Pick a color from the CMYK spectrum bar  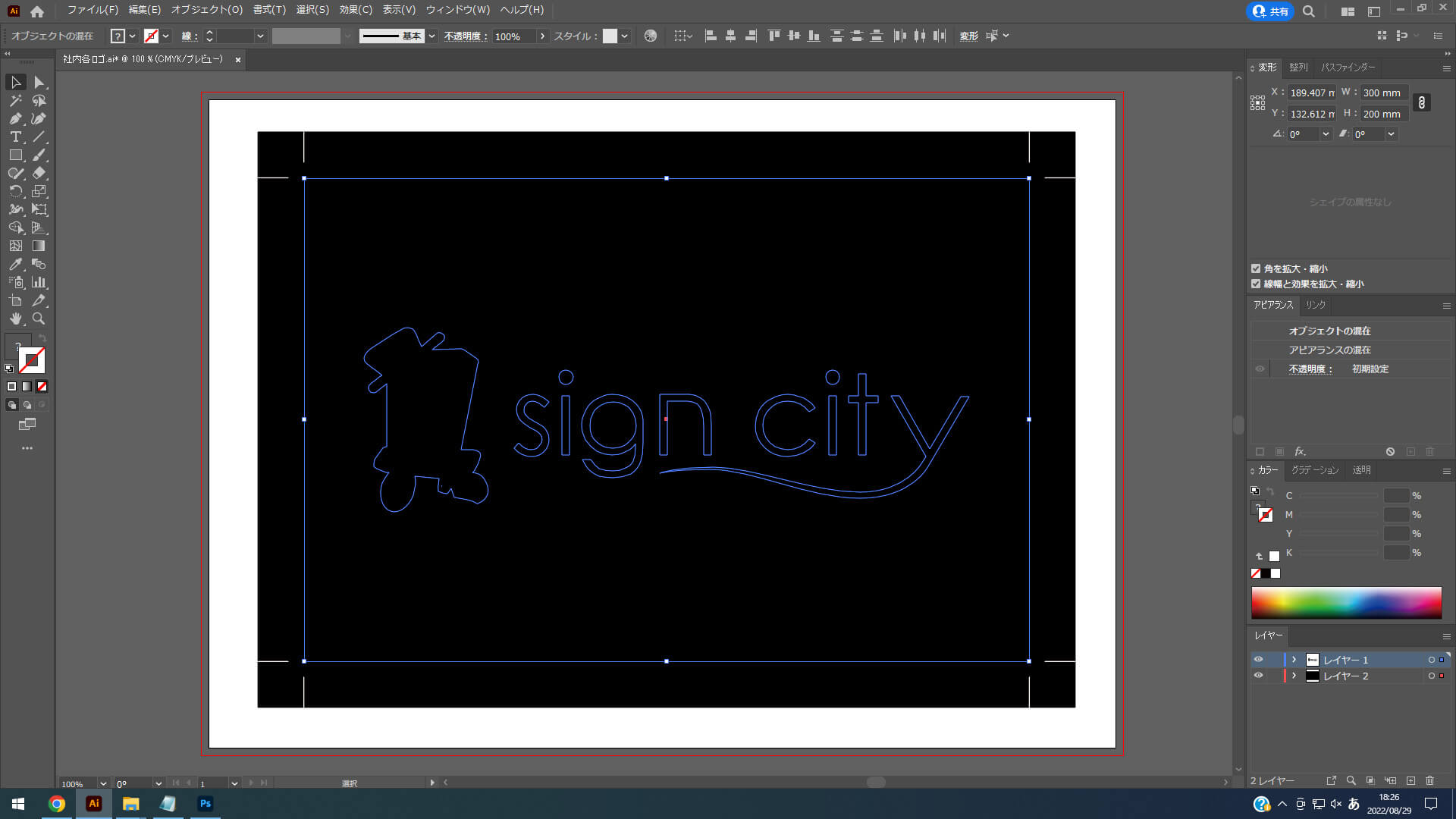1346,603
